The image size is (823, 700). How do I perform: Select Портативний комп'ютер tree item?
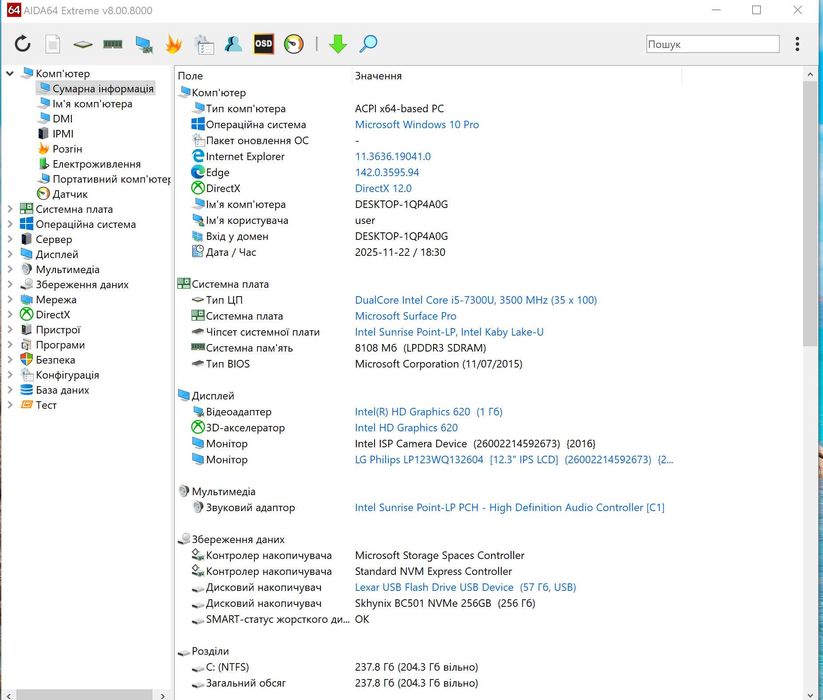pos(111,179)
